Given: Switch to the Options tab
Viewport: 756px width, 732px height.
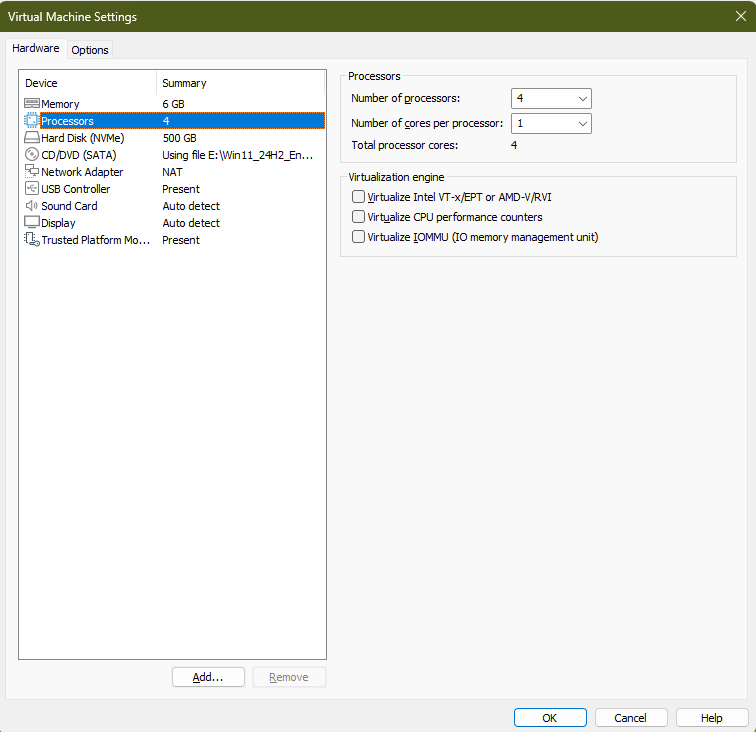Looking at the screenshot, I should coord(90,50).
